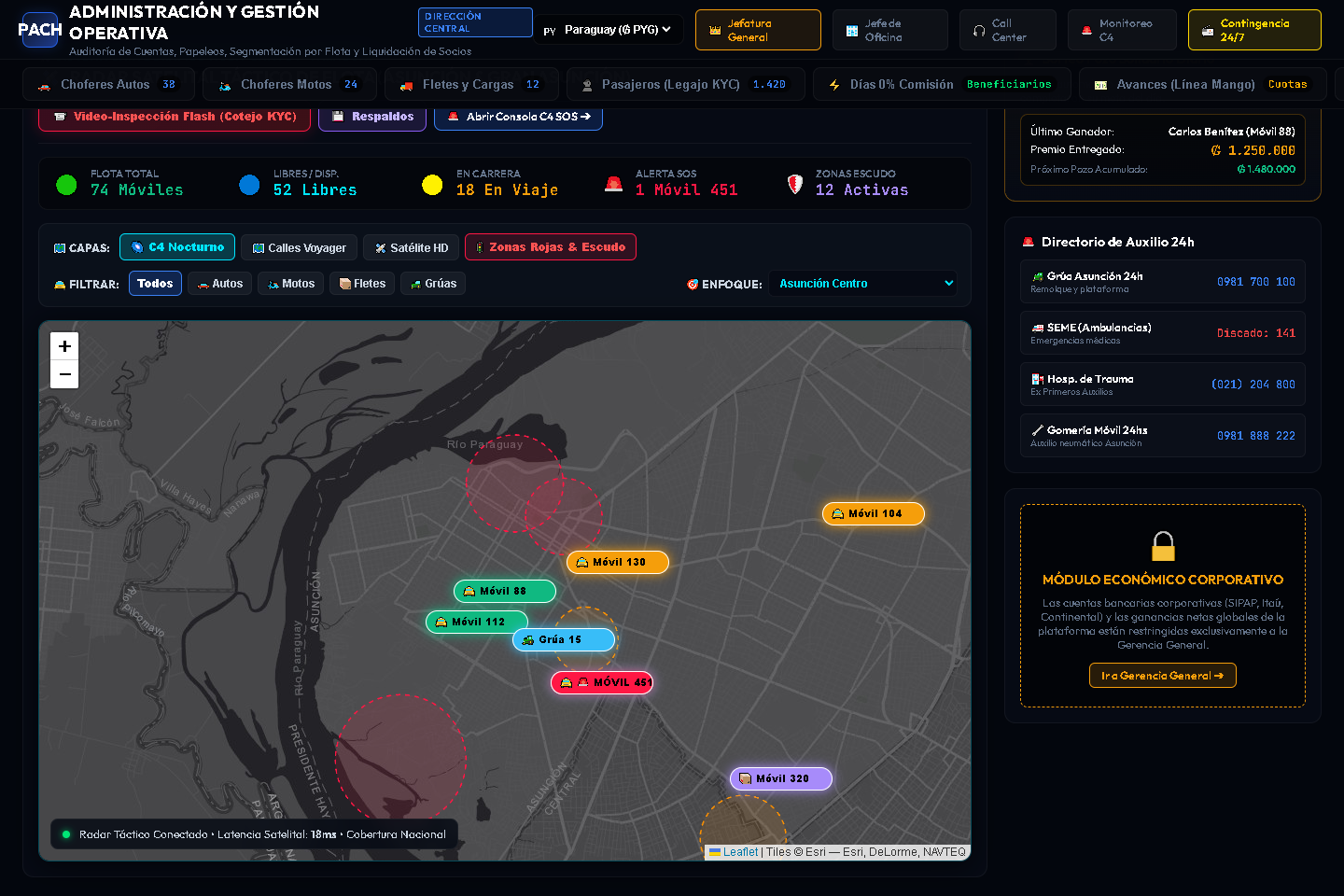The width and height of the screenshot is (1344, 896).
Task: Select the Móvil 130 map marker
Action: pyautogui.click(x=618, y=562)
